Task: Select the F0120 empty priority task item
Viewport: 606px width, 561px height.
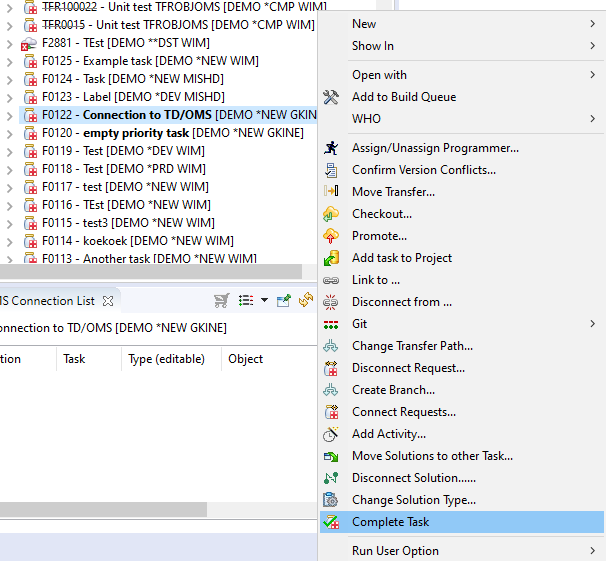Action: point(135,133)
